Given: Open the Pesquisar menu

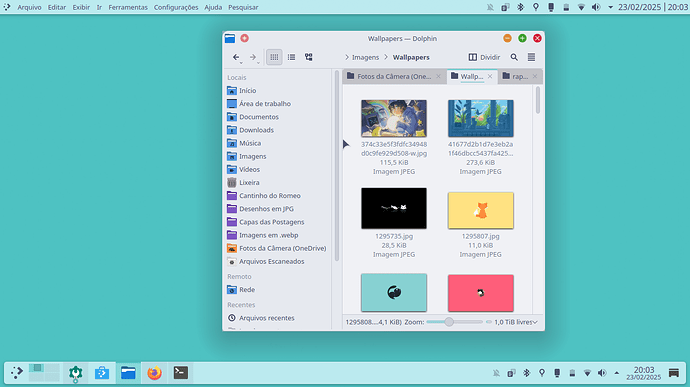Looking at the screenshot, I should pos(243,7).
